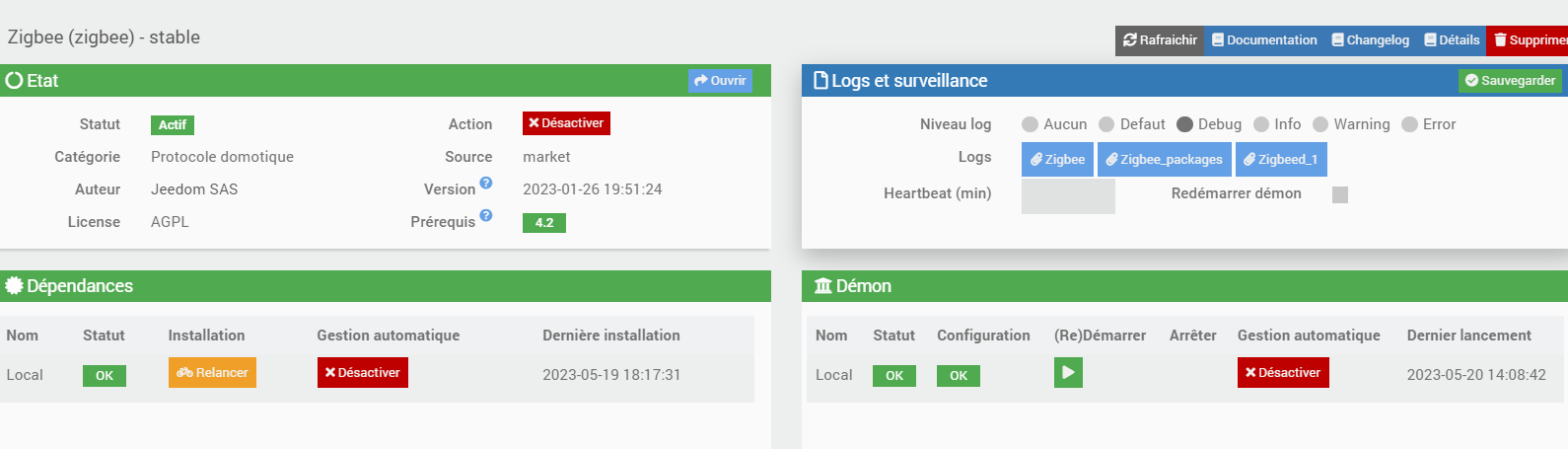Click Ouvrir in the Etat panel
Image resolution: width=1568 pixels, height=449 pixels.
(720, 81)
